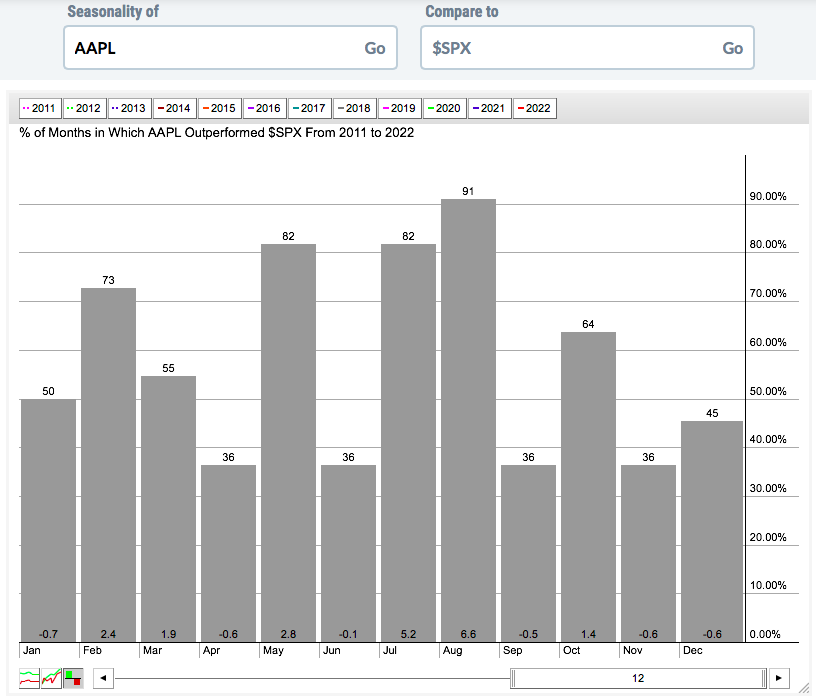
Task: Click the March bar labeled 55
Action: (169, 509)
